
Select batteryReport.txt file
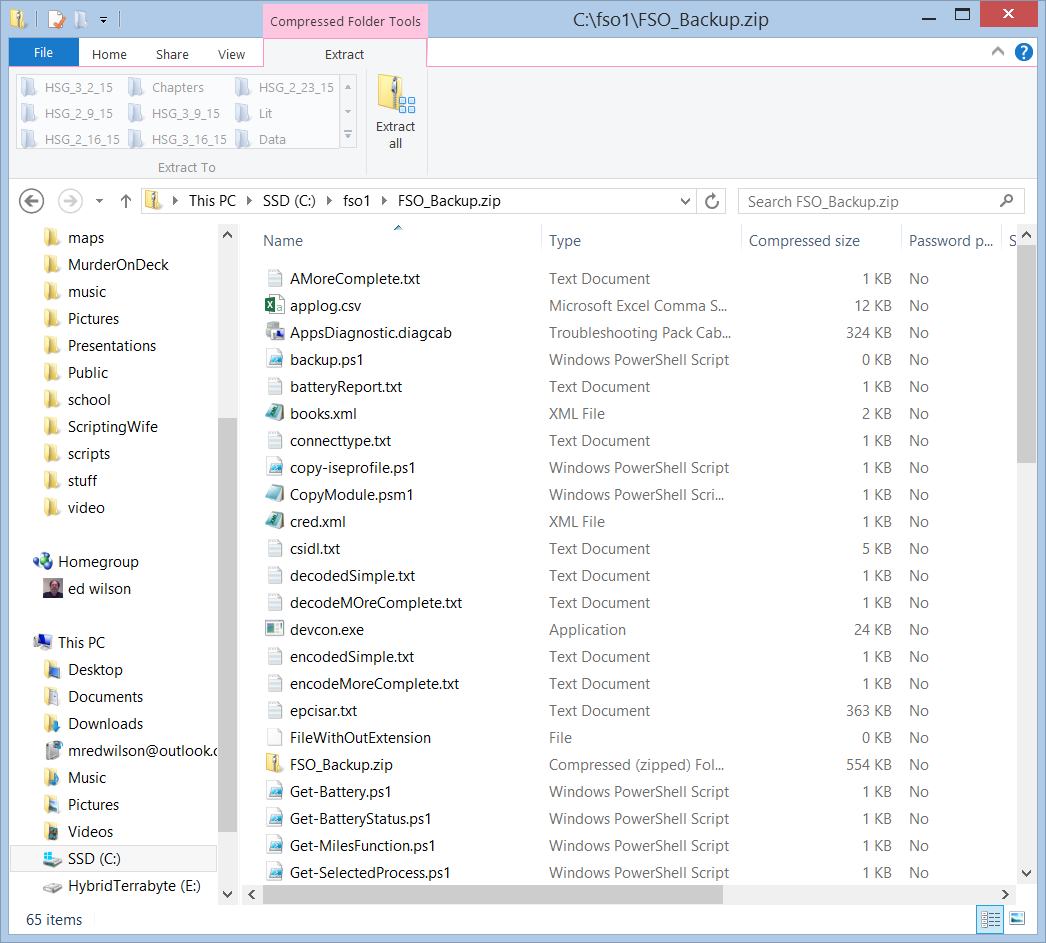(x=346, y=387)
